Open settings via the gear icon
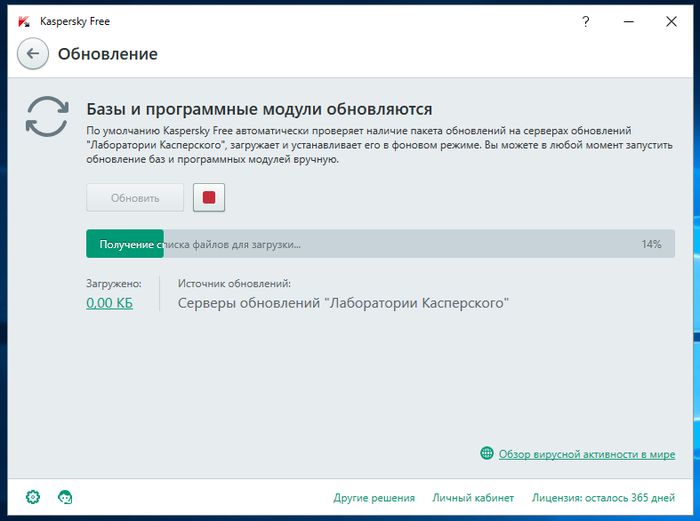 (33, 497)
